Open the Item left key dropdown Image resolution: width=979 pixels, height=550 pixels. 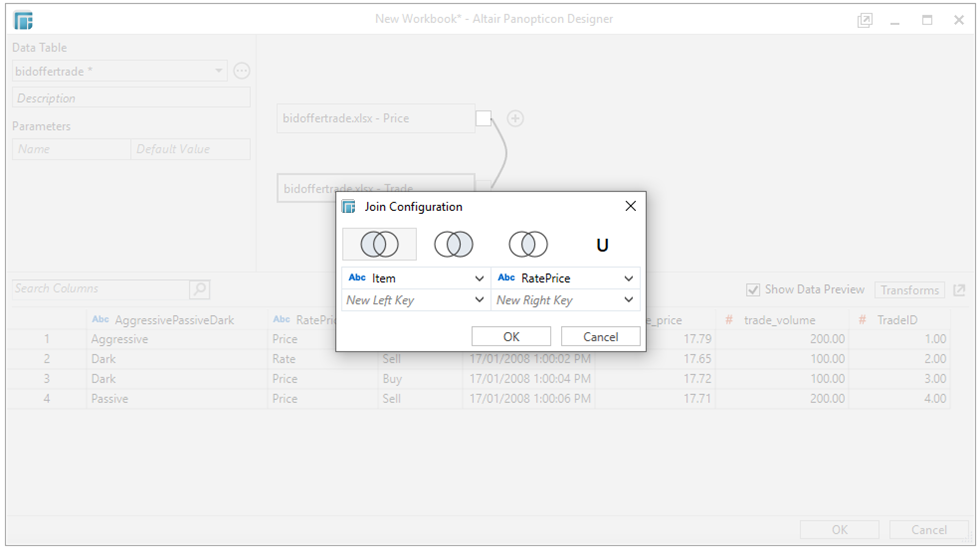point(479,278)
